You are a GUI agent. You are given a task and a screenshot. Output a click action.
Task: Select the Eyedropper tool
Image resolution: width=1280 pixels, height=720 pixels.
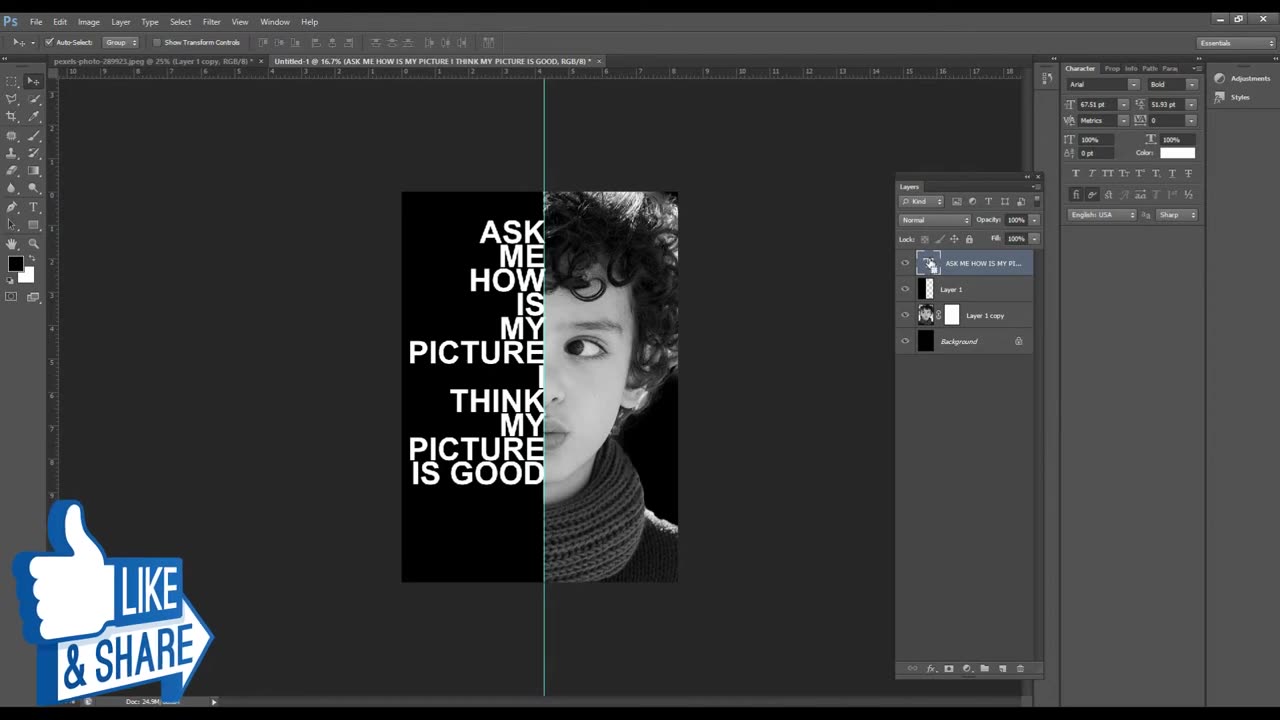click(33, 117)
